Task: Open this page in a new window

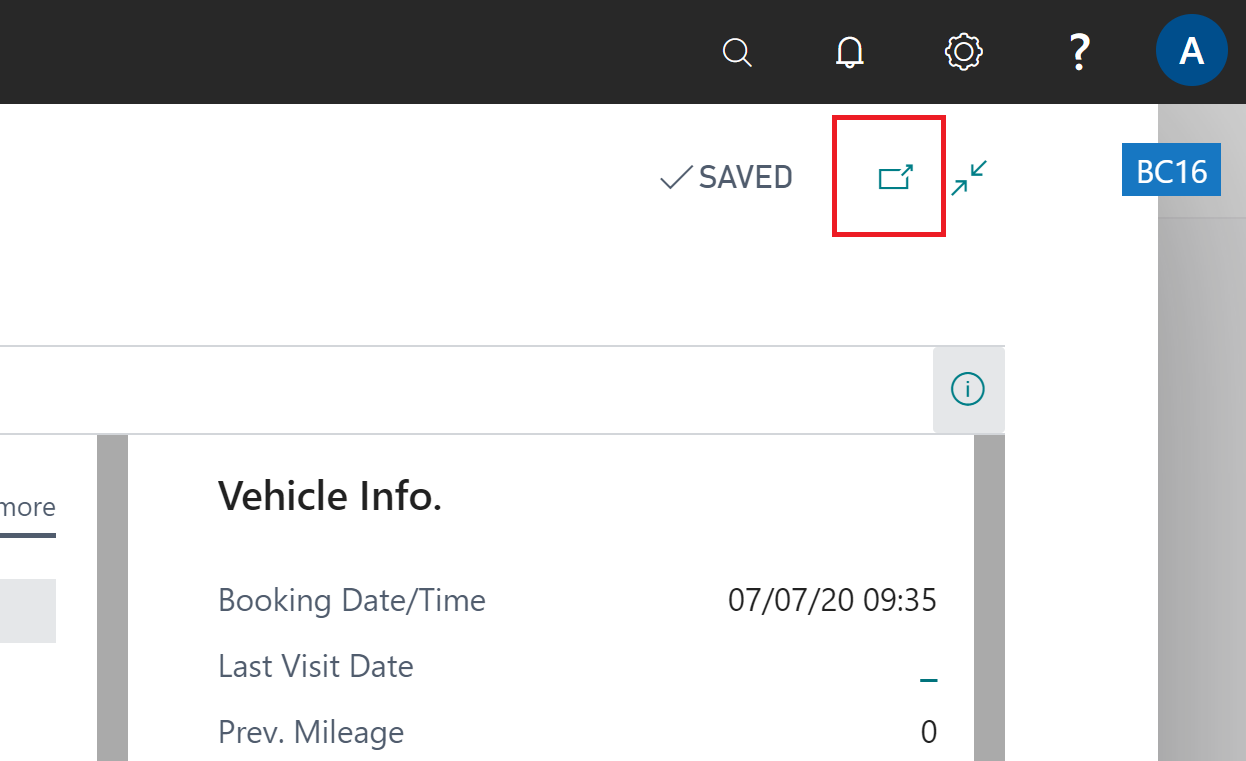Action: coord(895,178)
